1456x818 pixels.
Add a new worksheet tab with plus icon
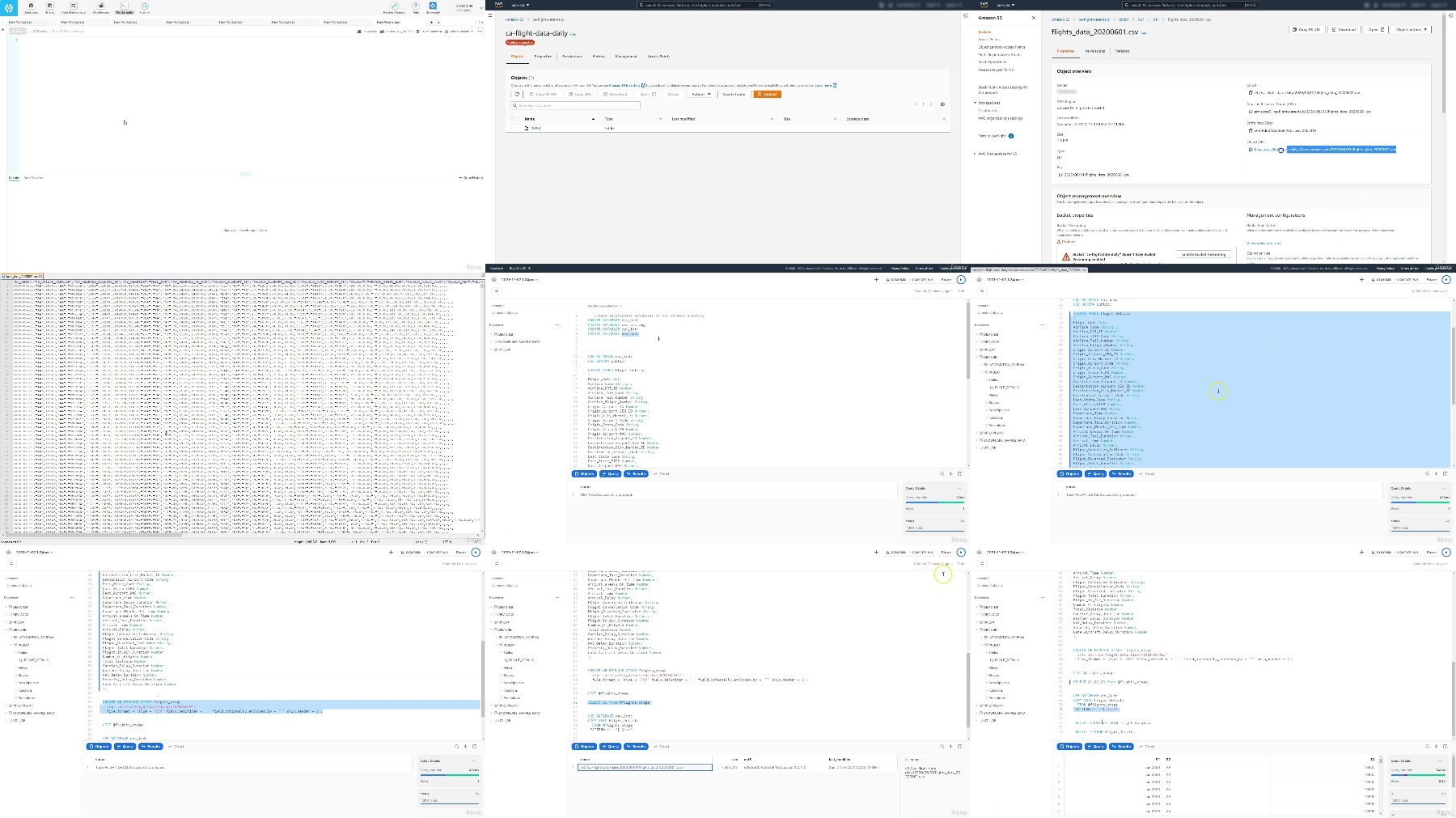(x=431, y=23)
